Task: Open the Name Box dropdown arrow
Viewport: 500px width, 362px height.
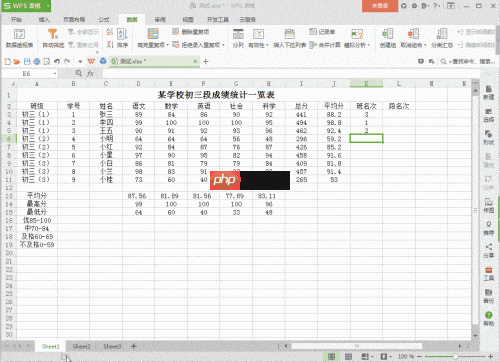Action: pyautogui.click(x=55, y=73)
